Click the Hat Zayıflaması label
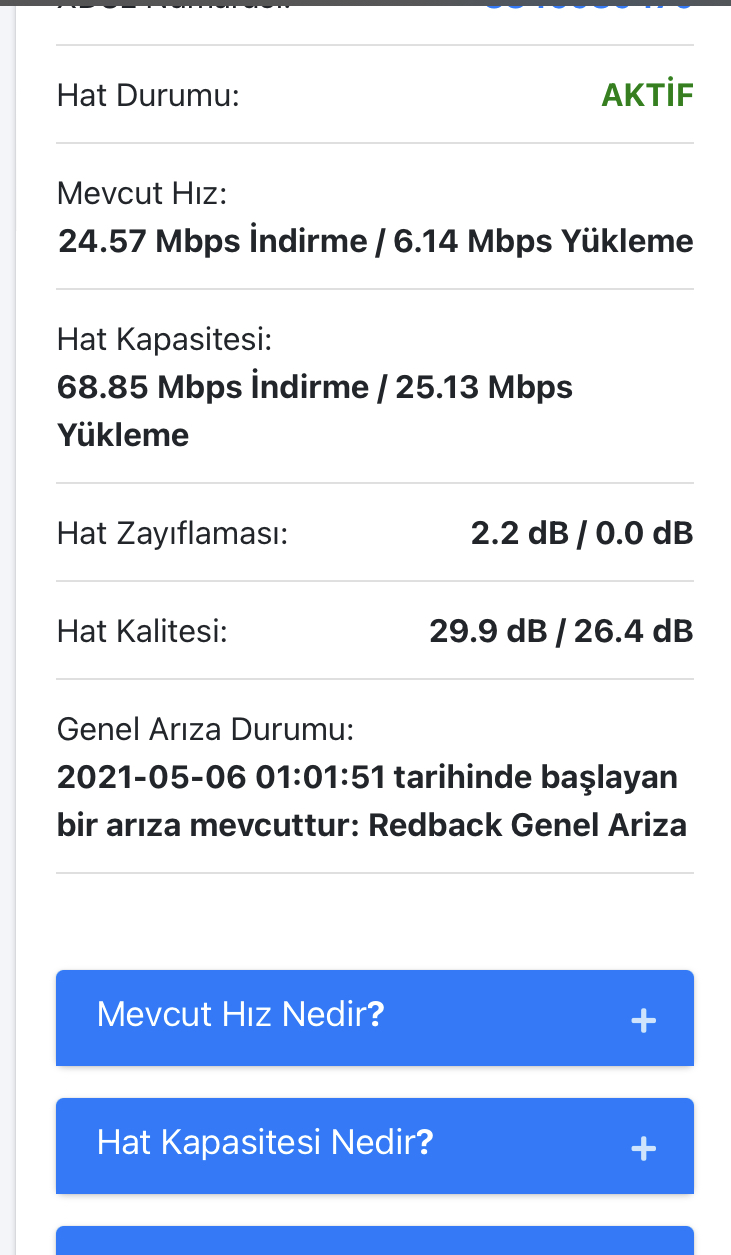Image resolution: width=731 pixels, height=1255 pixels. tap(172, 534)
